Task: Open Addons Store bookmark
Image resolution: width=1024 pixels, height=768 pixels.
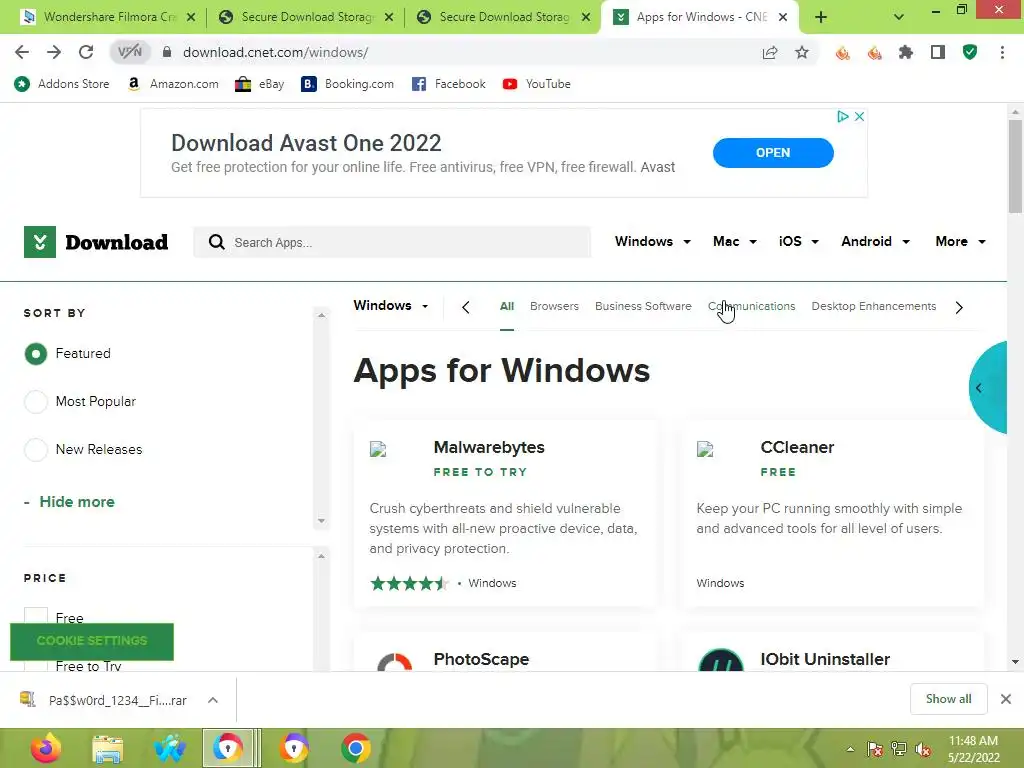Action: pyautogui.click(x=62, y=84)
